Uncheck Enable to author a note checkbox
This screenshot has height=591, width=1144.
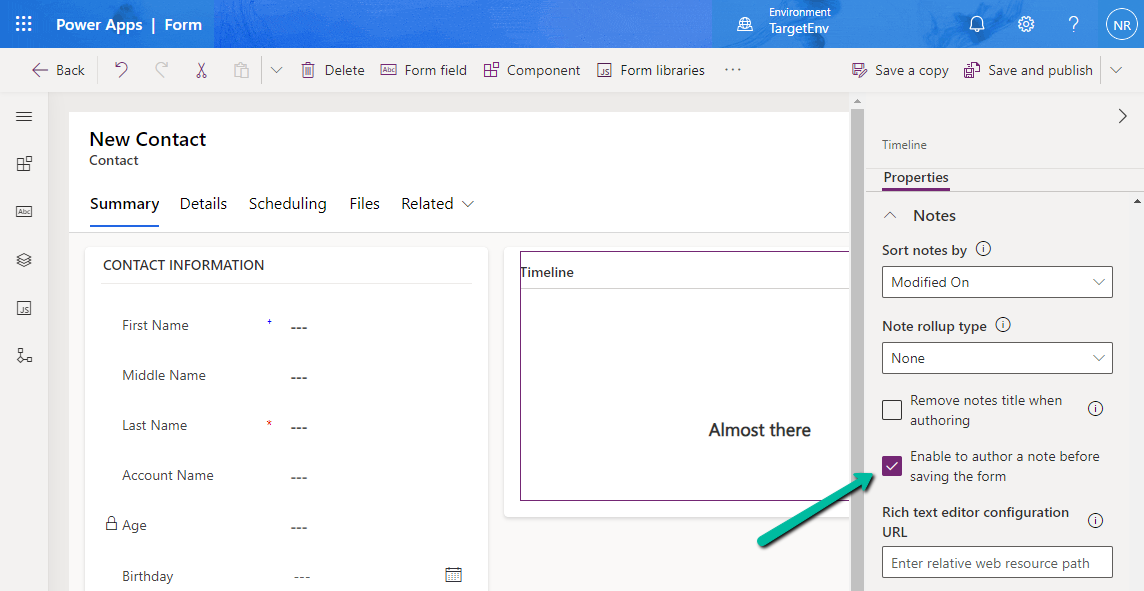892,466
